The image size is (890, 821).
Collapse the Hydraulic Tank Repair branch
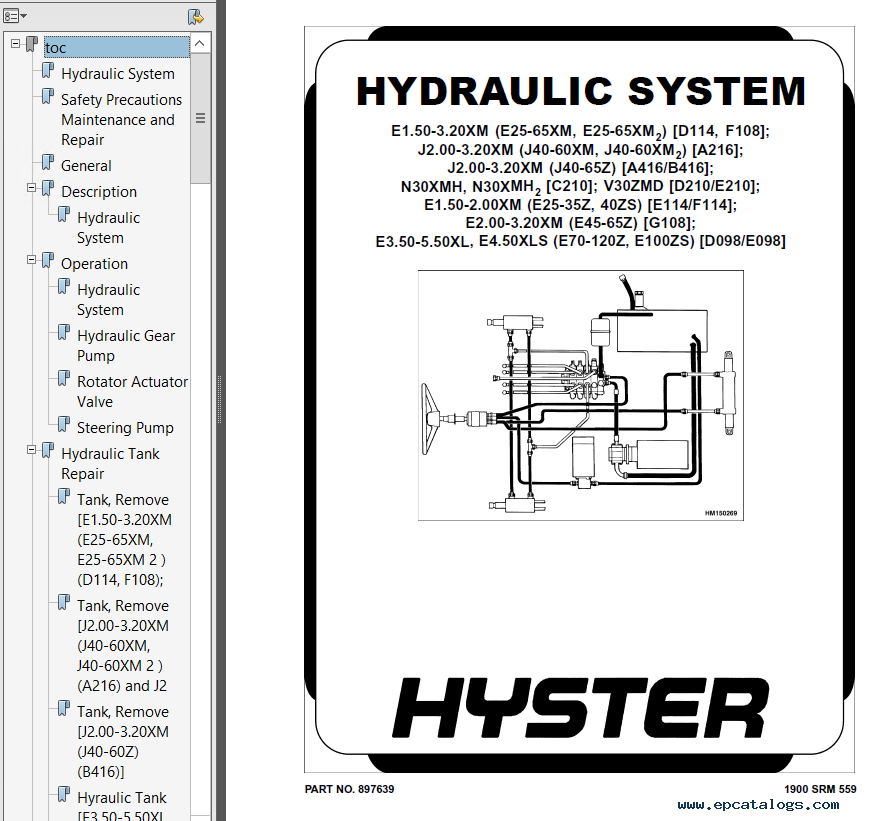(x=31, y=450)
